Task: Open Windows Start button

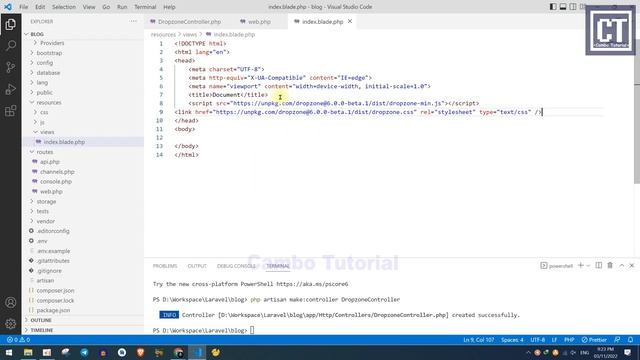Action: pyautogui.click(x=9, y=352)
